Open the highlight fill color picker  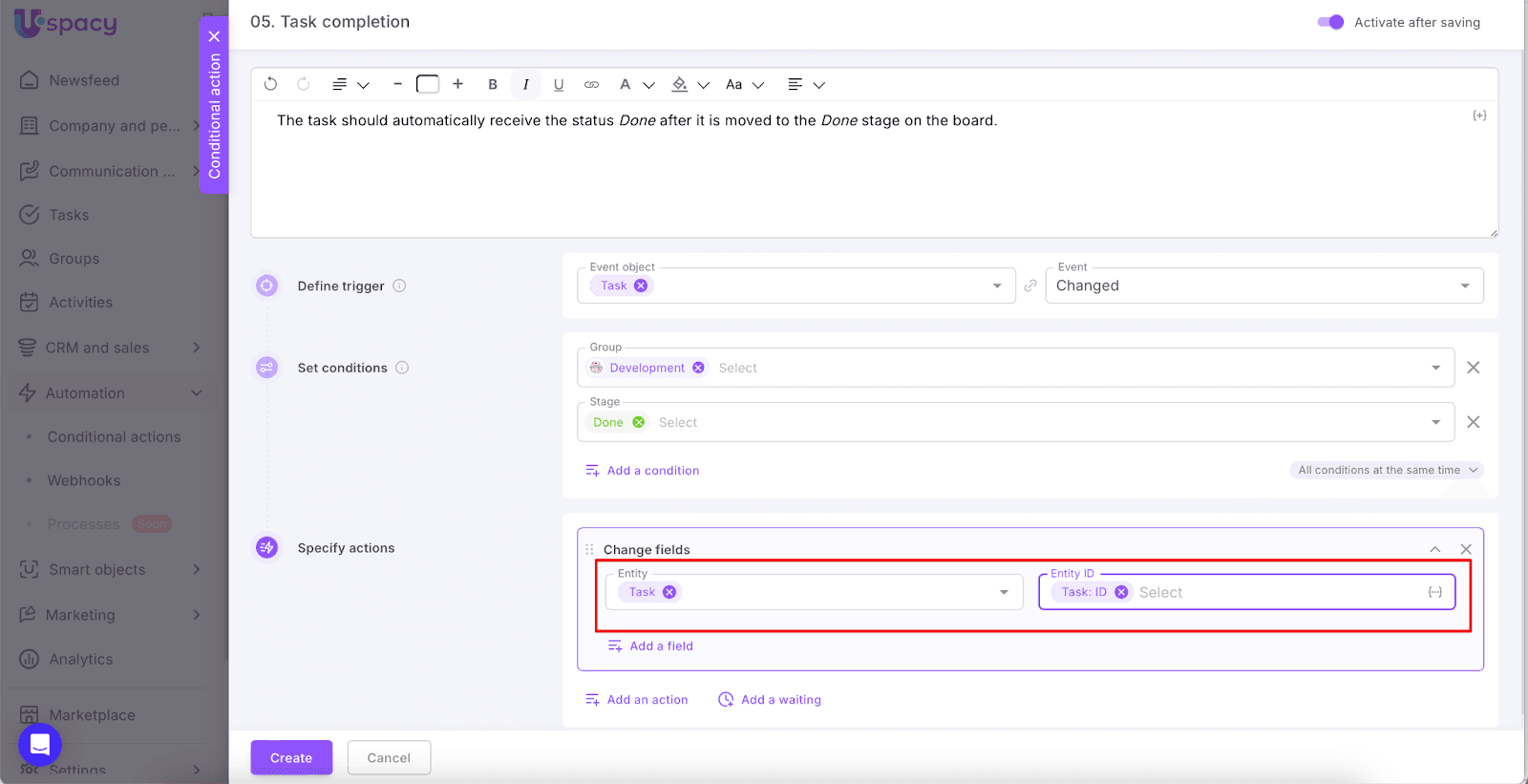coord(680,84)
